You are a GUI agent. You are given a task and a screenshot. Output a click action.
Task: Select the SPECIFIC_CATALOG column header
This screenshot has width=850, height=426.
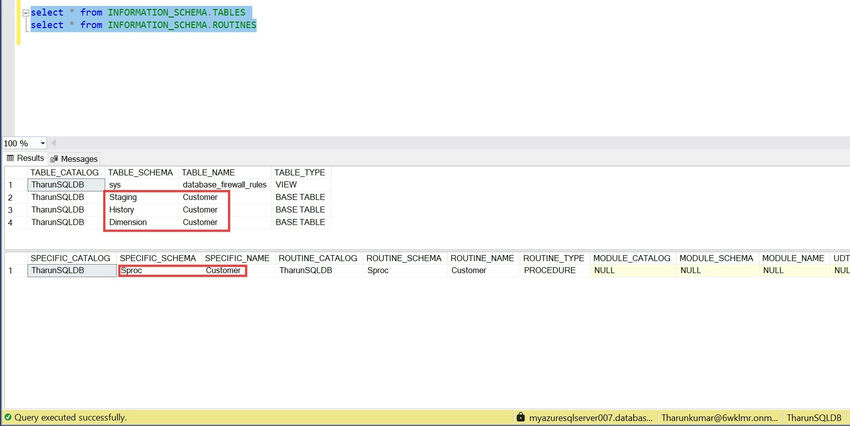click(72, 258)
